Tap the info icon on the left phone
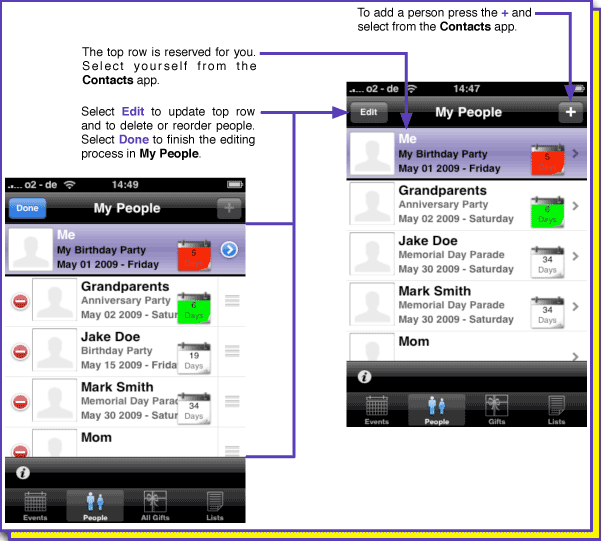Screen dimensions: 601x541 [x=22, y=473]
